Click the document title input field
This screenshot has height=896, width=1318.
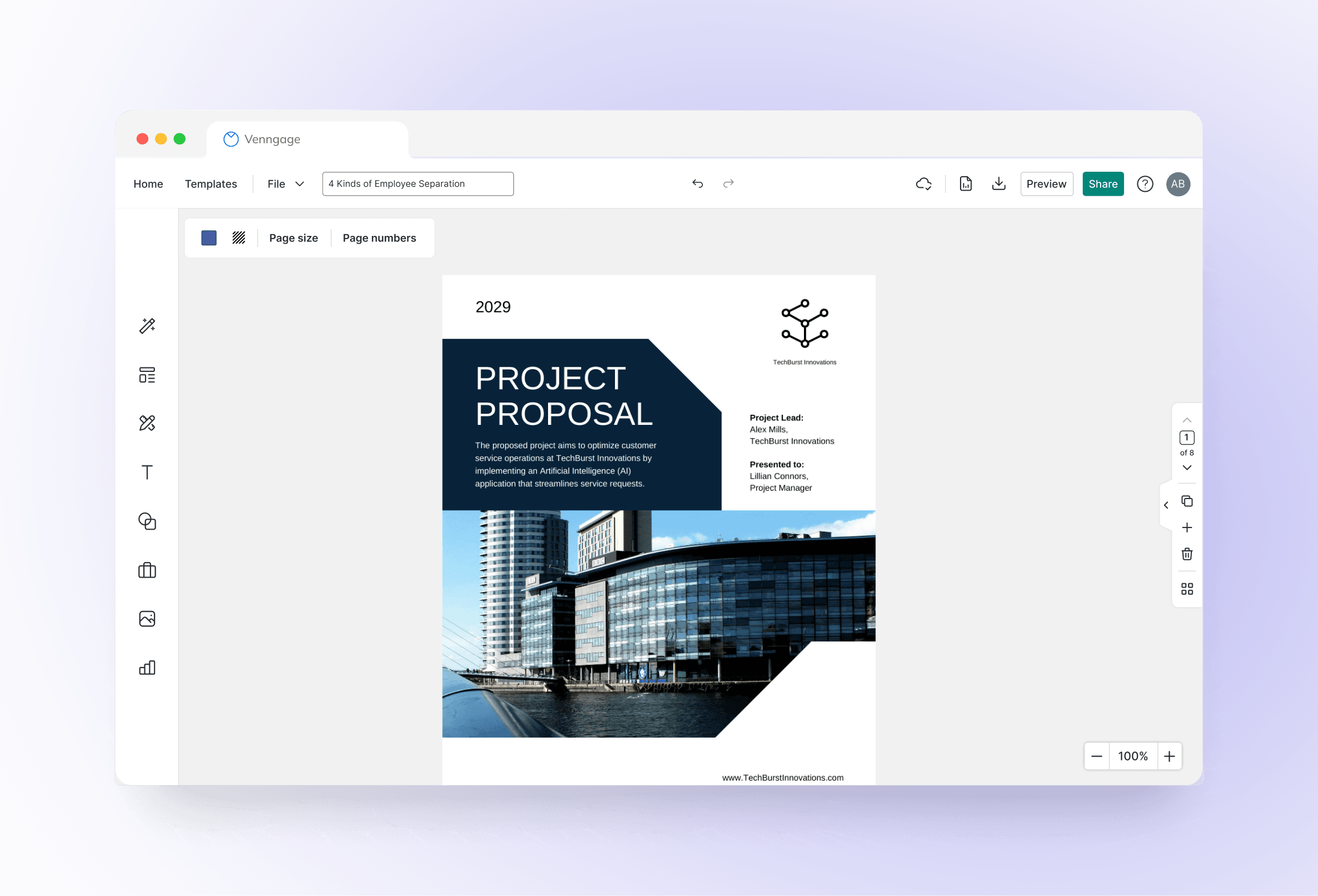[418, 184]
